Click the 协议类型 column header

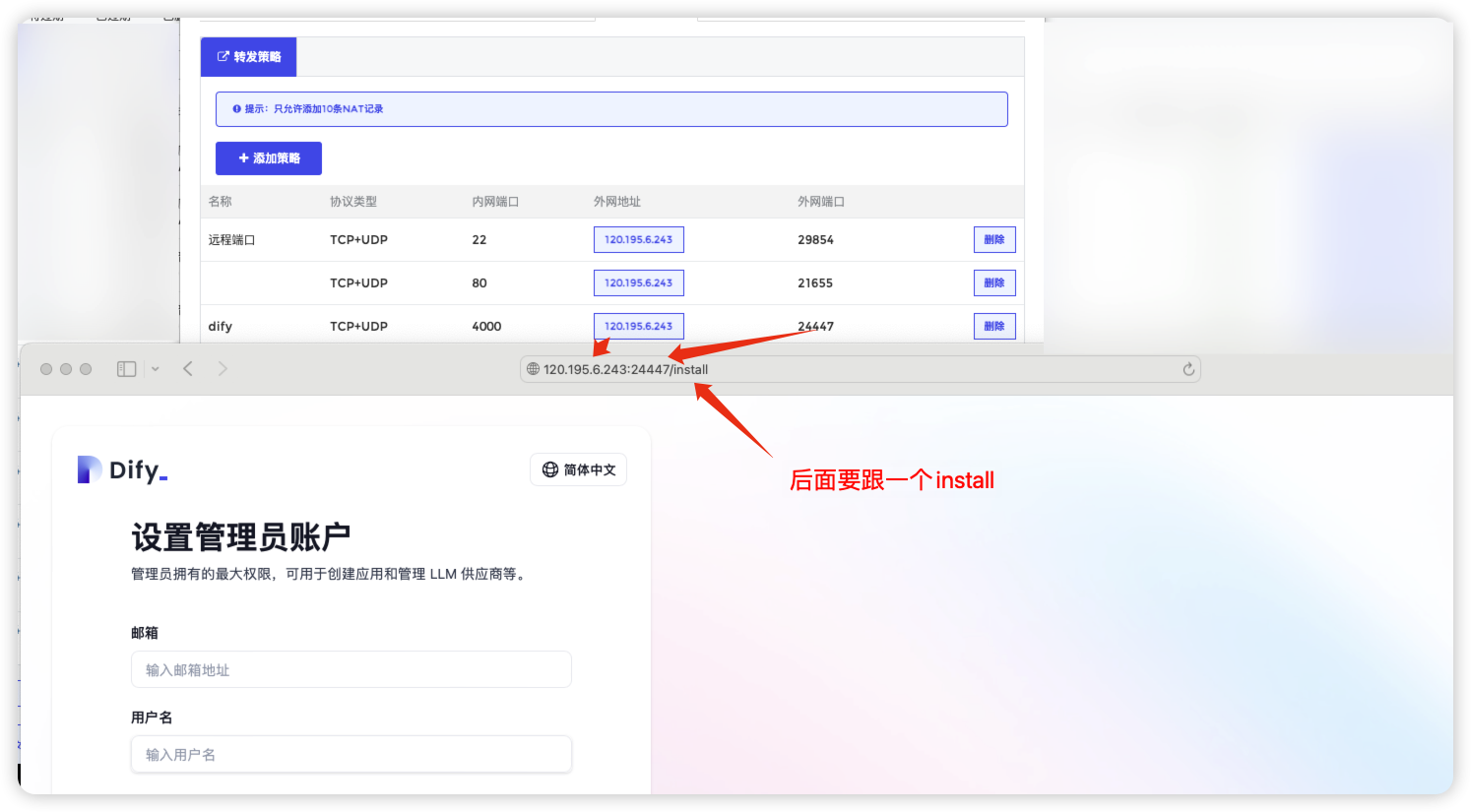[353, 202]
